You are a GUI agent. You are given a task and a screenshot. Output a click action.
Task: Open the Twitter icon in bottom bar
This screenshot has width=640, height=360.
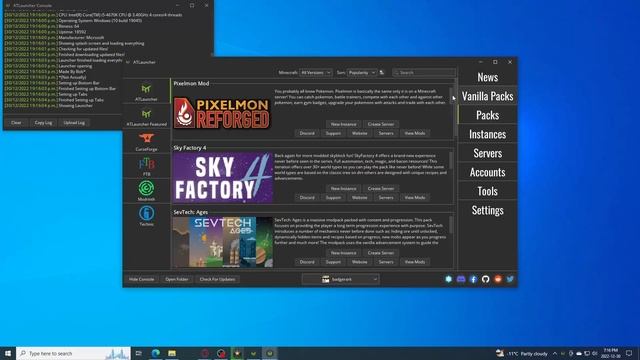[510, 279]
